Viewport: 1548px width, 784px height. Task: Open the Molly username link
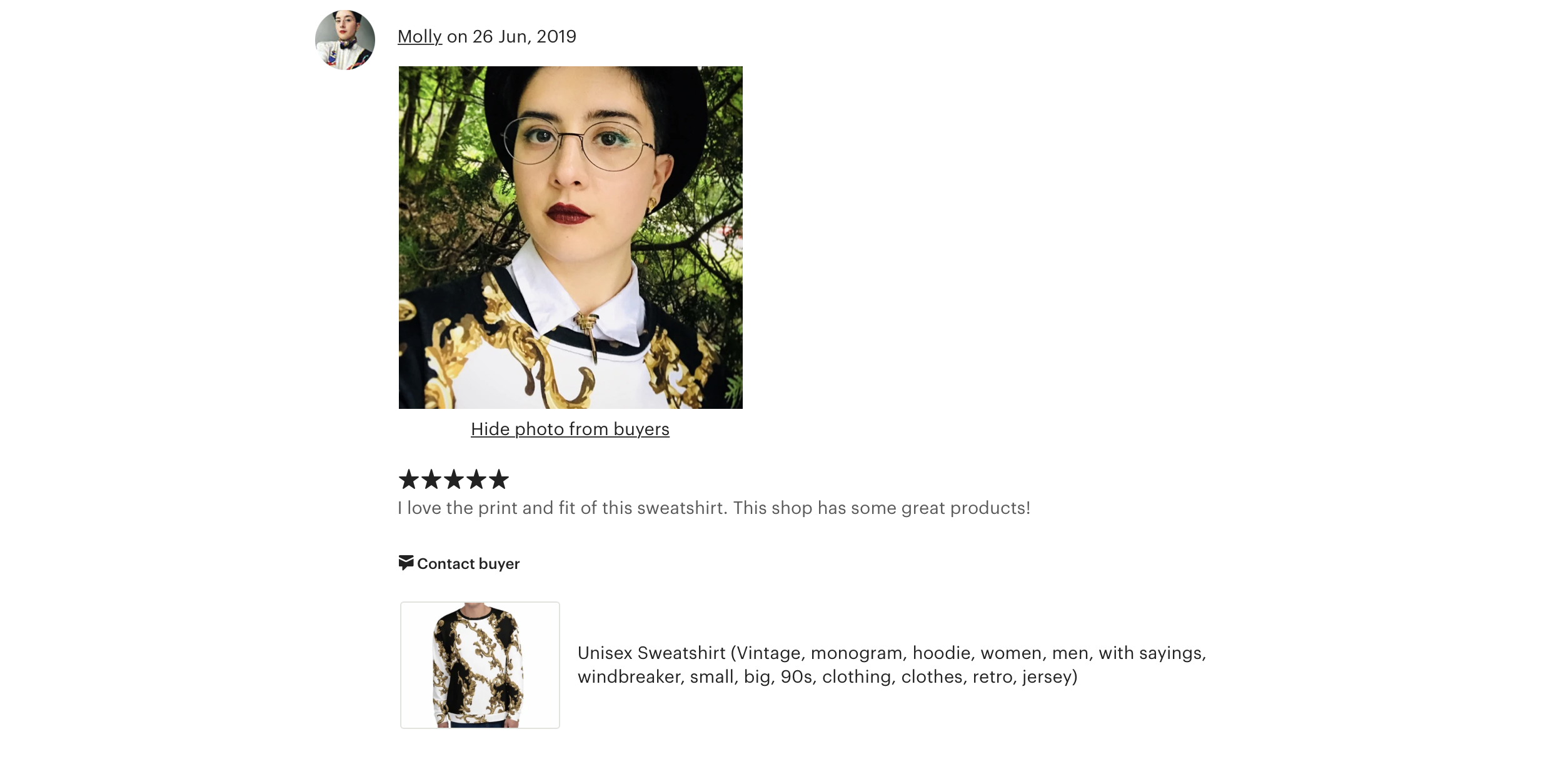tap(420, 37)
